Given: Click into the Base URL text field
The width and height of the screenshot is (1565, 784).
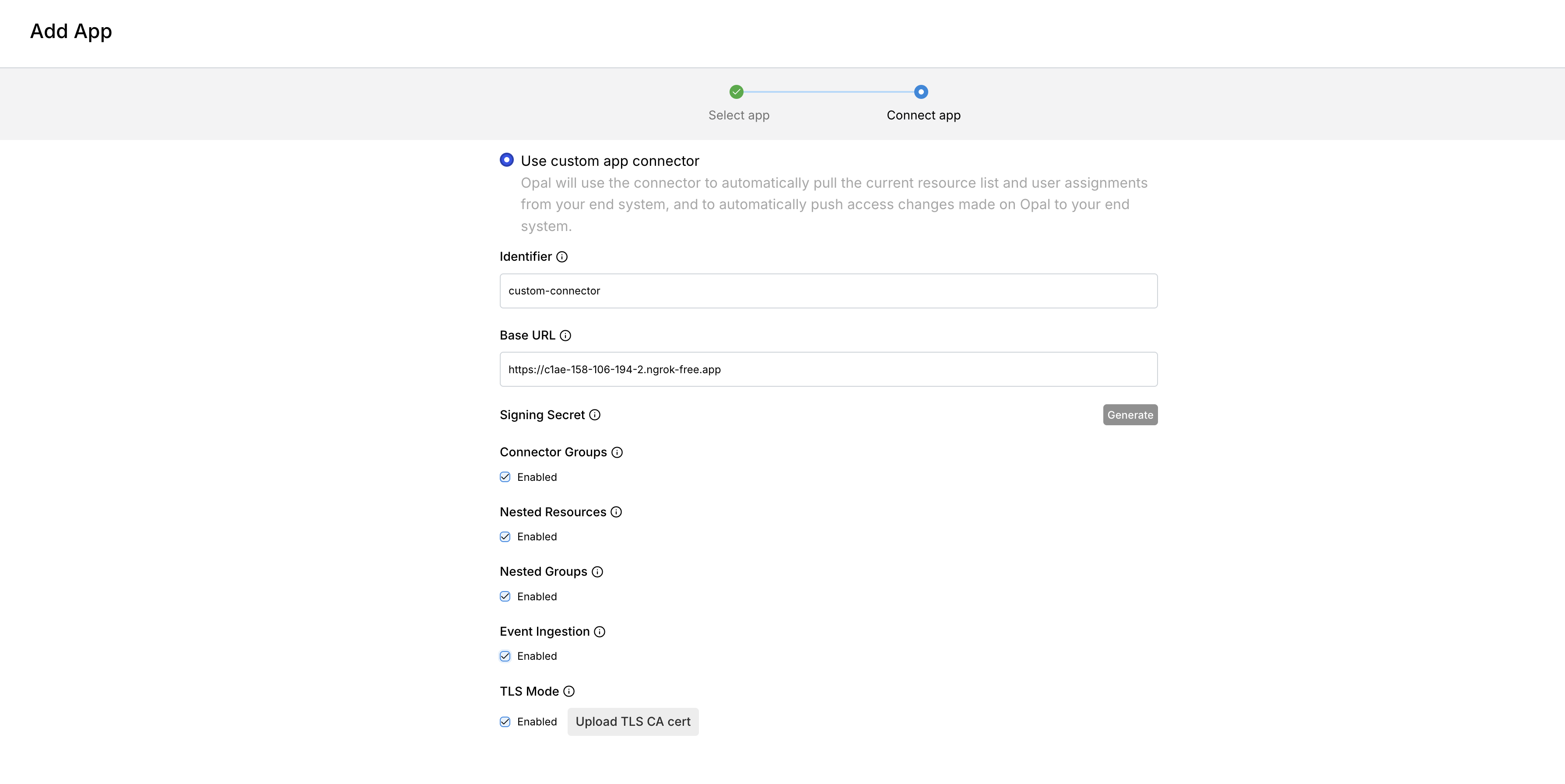Looking at the screenshot, I should 828,369.
